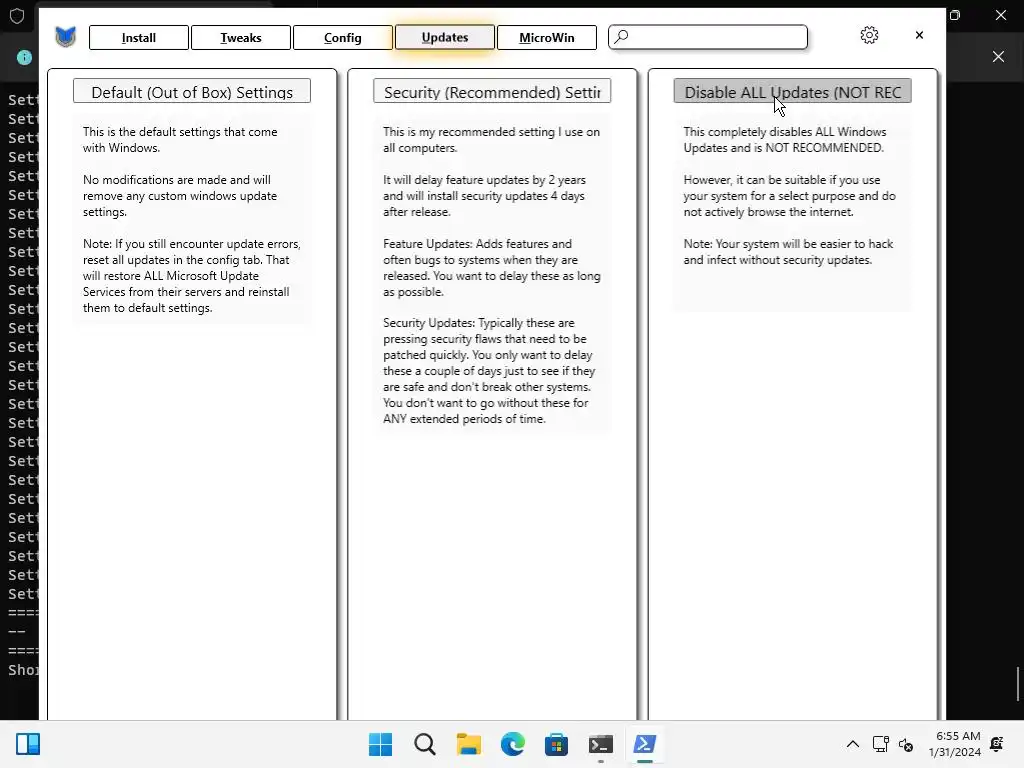Screen dimensions: 1024x768
Task: Switch to Windows Terminal taskbar icon
Action: (x=601, y=744)
